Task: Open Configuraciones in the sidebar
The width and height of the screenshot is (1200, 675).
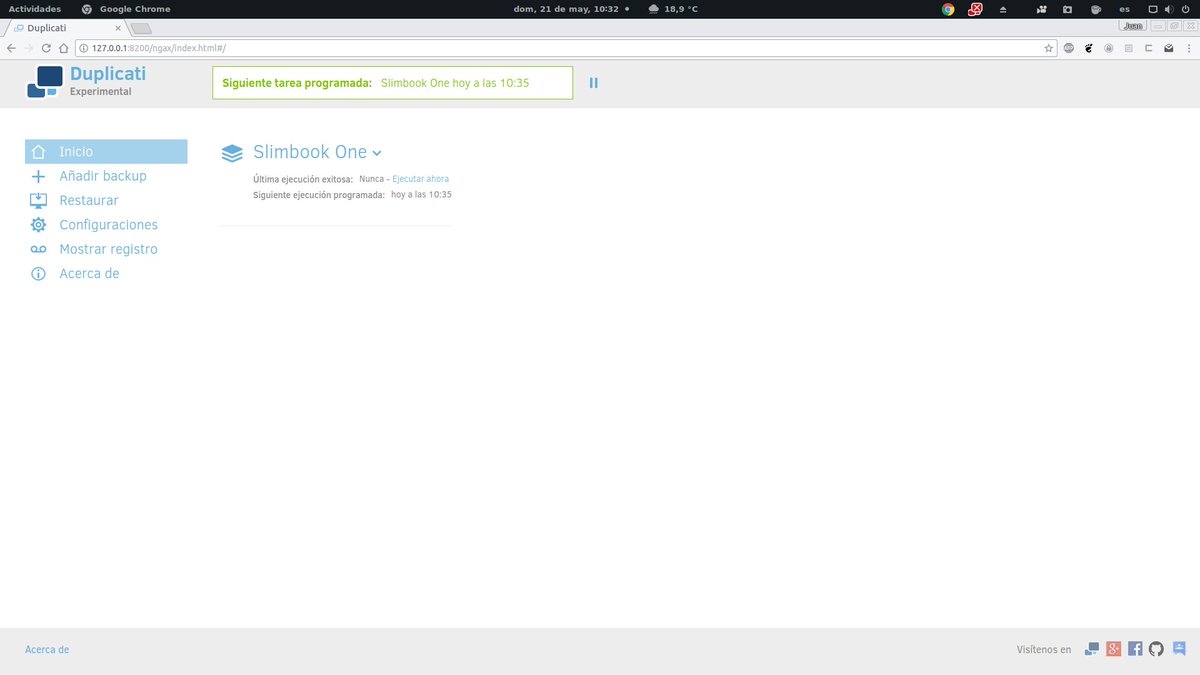Action: (109, 225)
